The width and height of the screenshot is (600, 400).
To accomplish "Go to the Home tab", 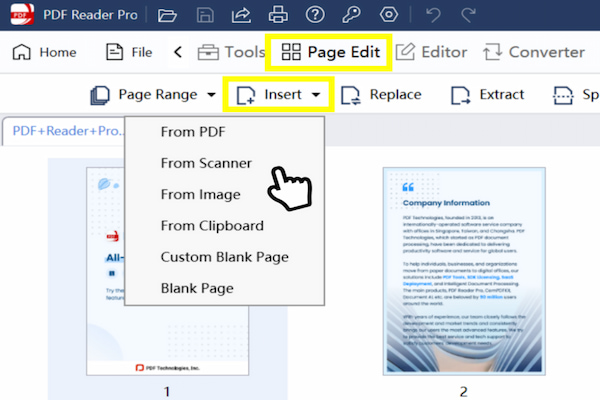I will coord(45,52).
